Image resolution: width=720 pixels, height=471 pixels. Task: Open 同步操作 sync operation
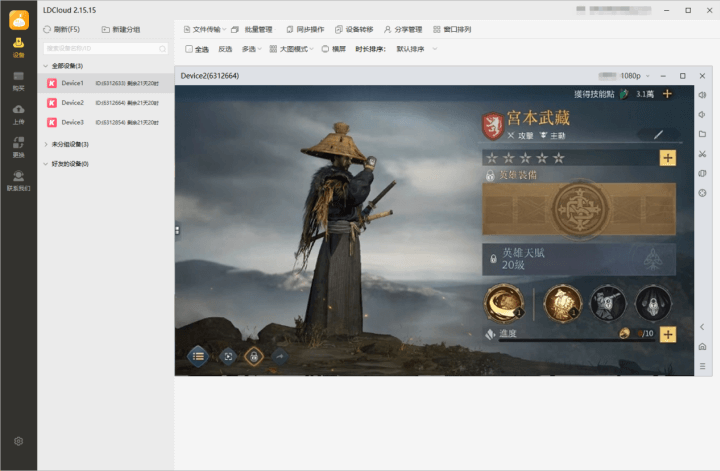click(305, 29)
